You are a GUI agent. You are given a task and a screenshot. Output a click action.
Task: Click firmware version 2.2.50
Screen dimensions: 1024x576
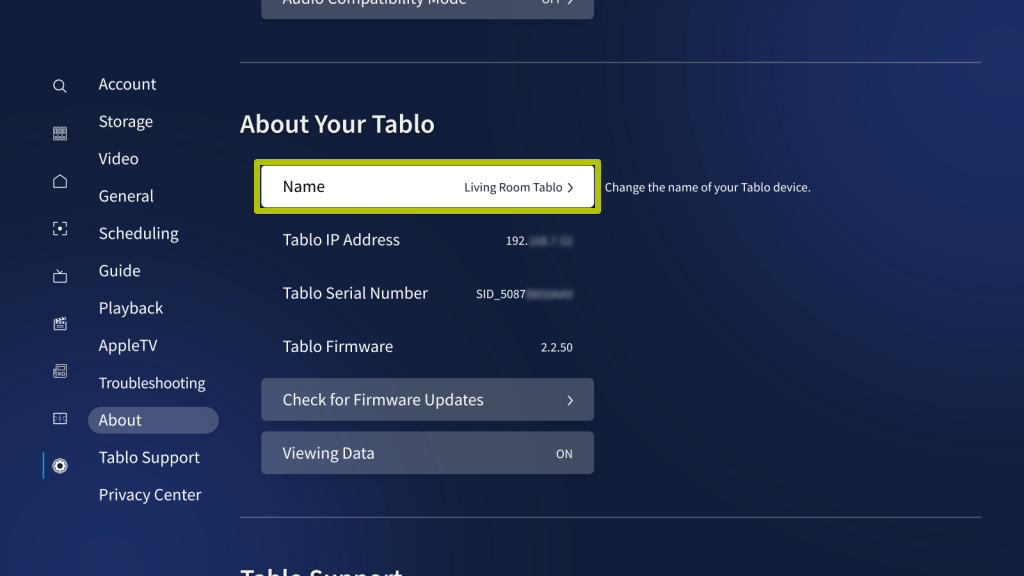[556, 347]
